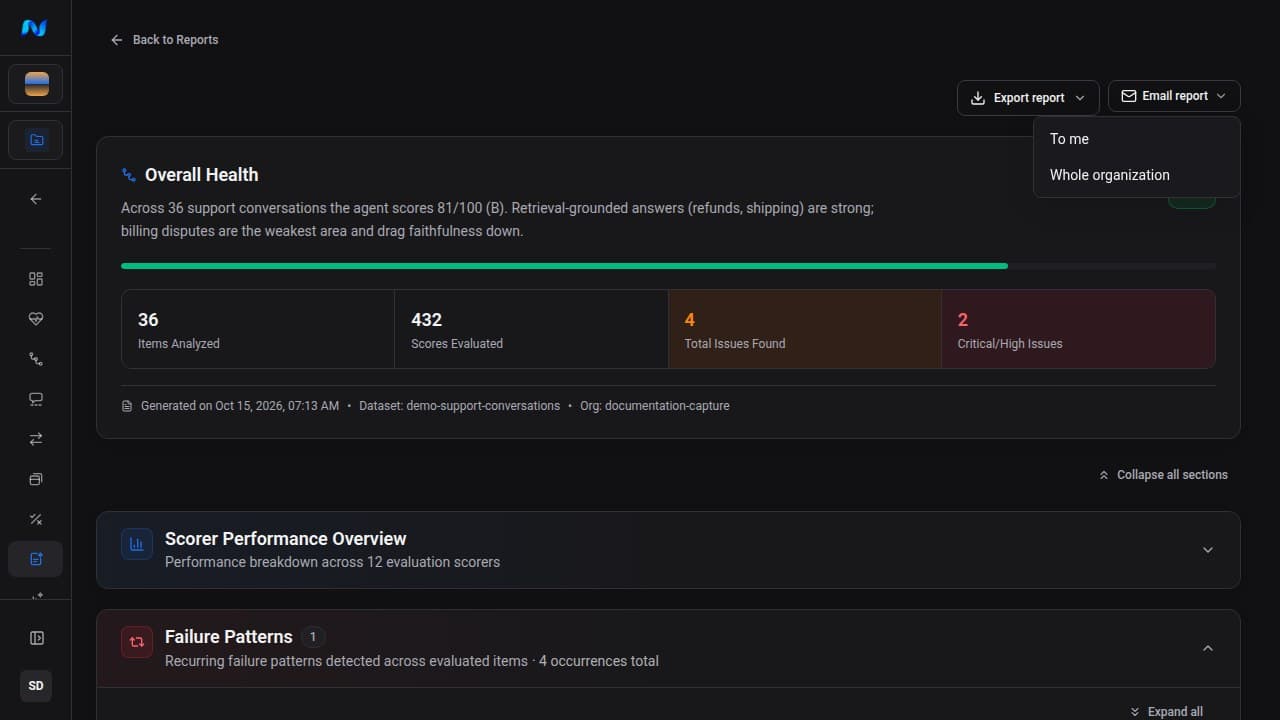Click the Scorer Performance bar chart icon

137,545
